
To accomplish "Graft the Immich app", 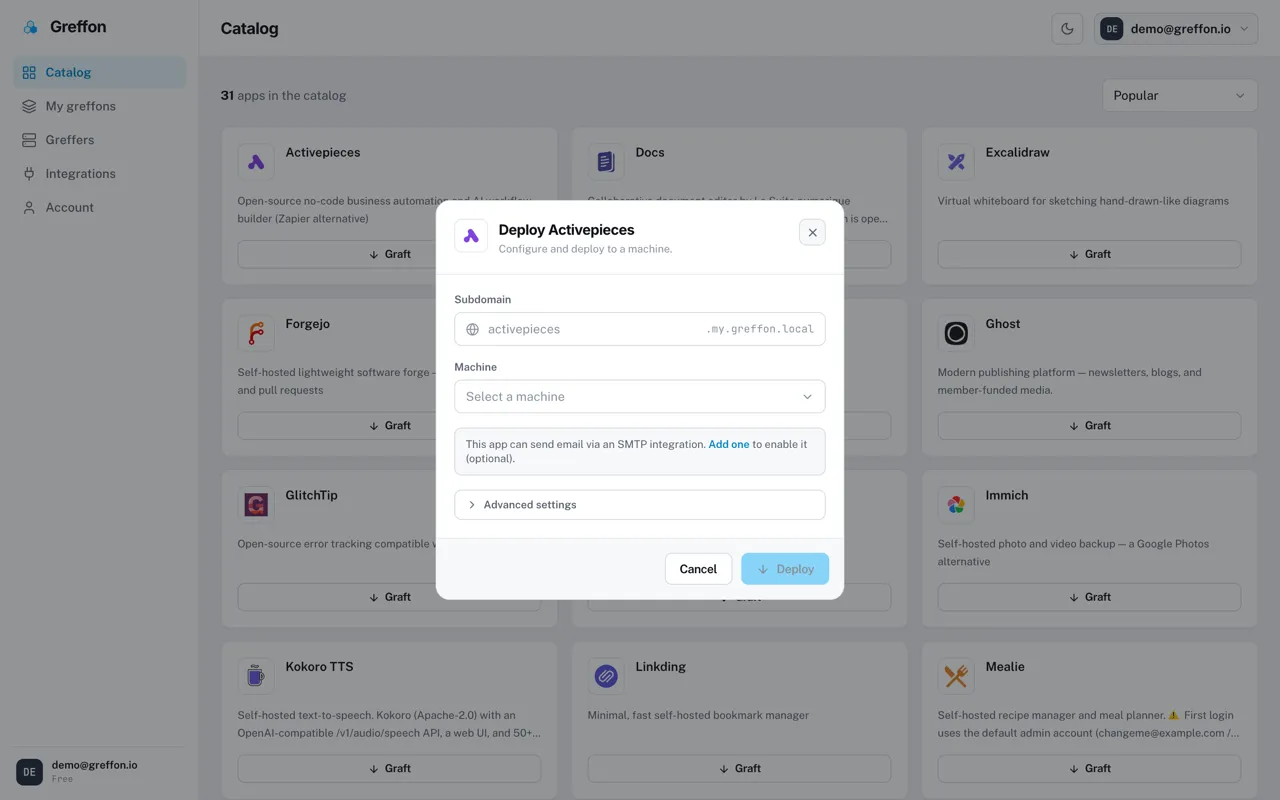I will [x=1089, y=597].
